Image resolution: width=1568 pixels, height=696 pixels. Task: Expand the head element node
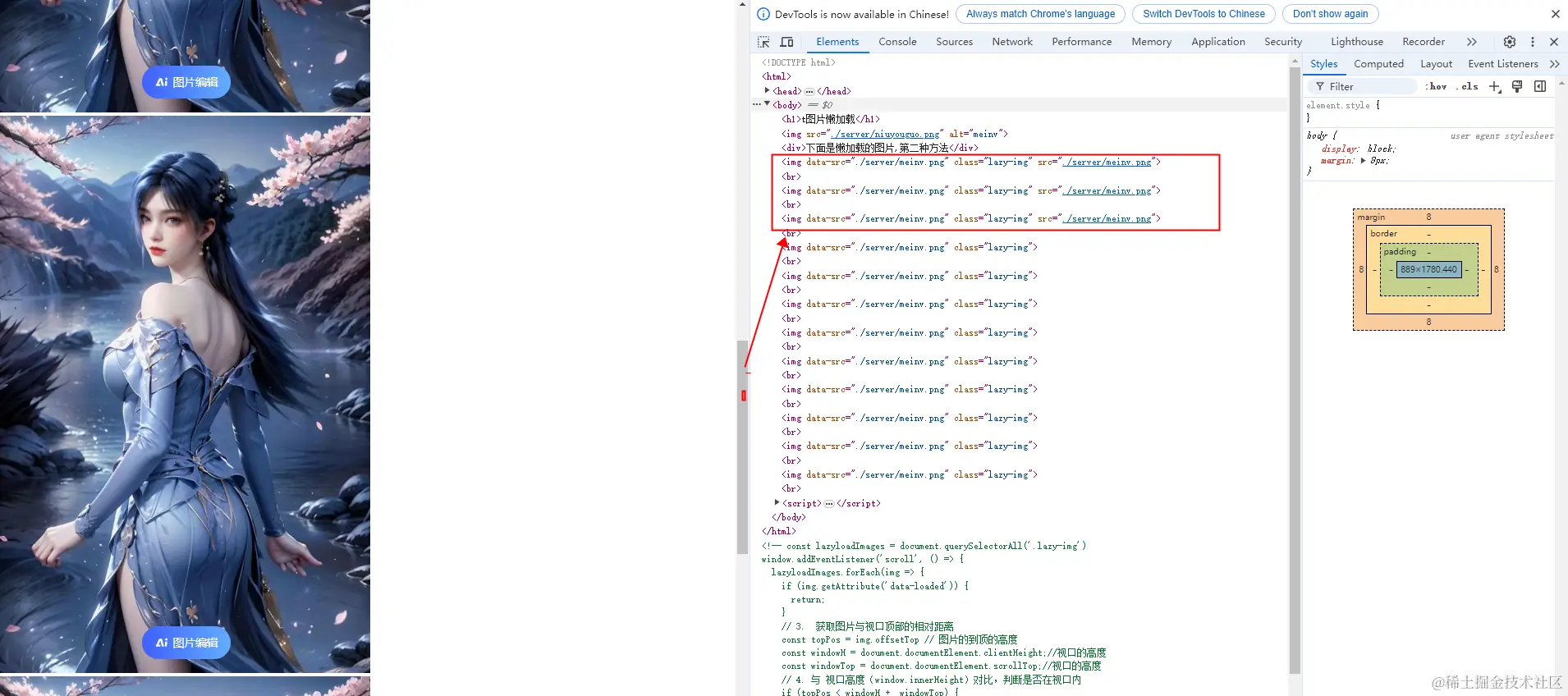(768, 91)
